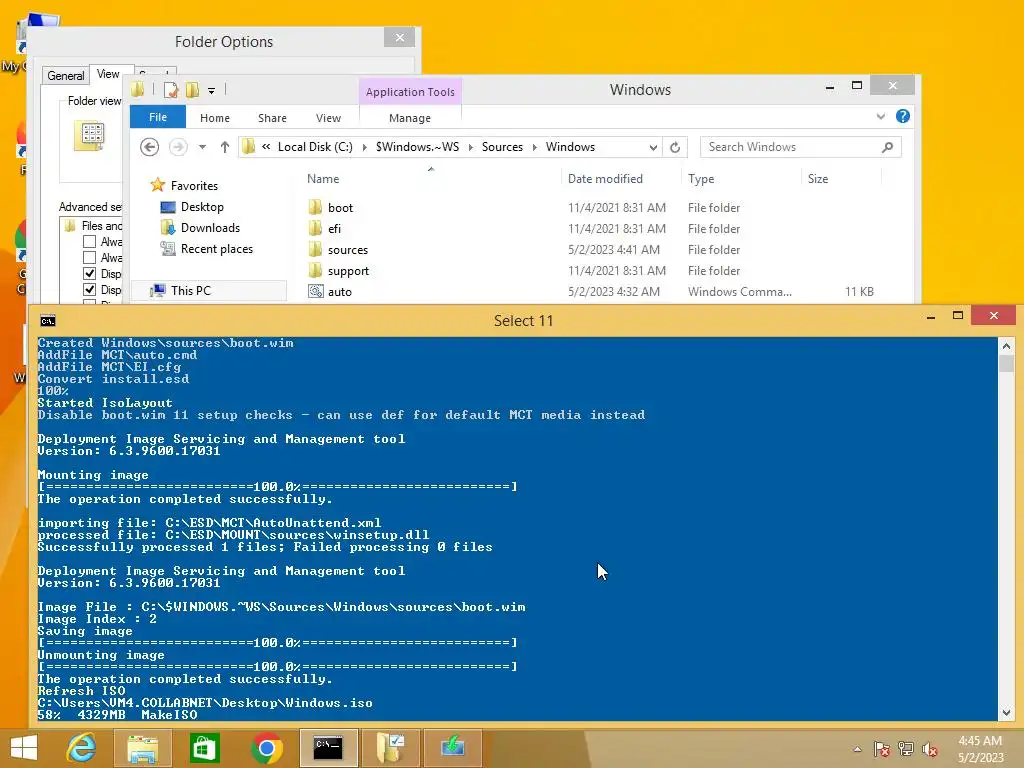This screenshot has height=768, width=1024.
Task: Launch Google Chrome from the taskbar
Action: 266,748
